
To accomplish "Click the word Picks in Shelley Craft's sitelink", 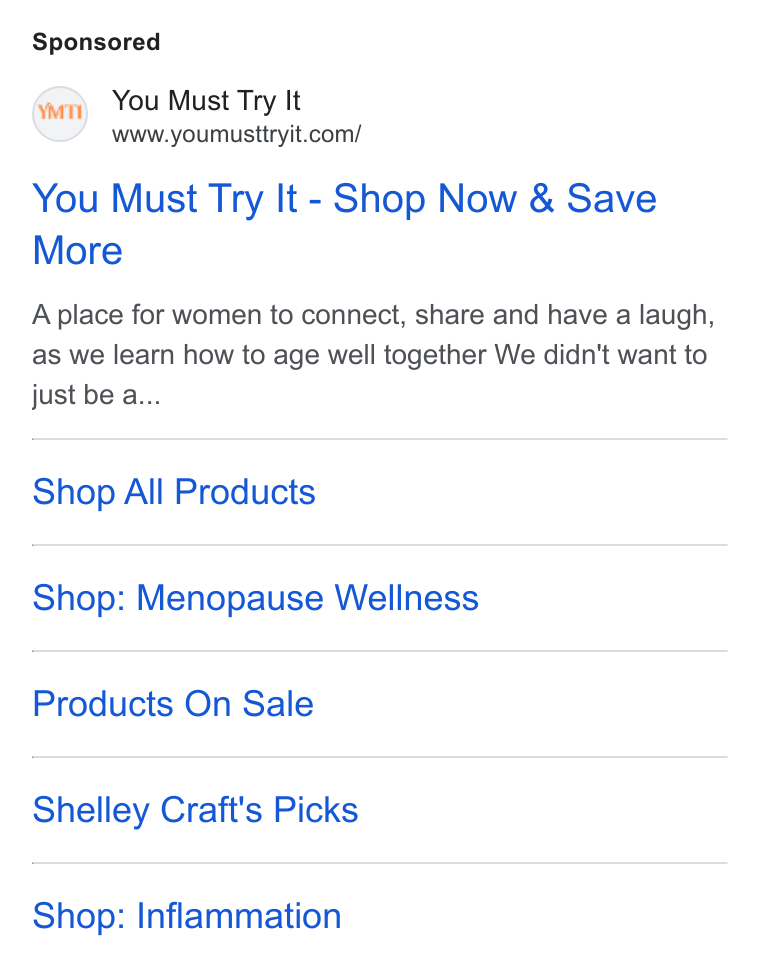I will [316, 810].
